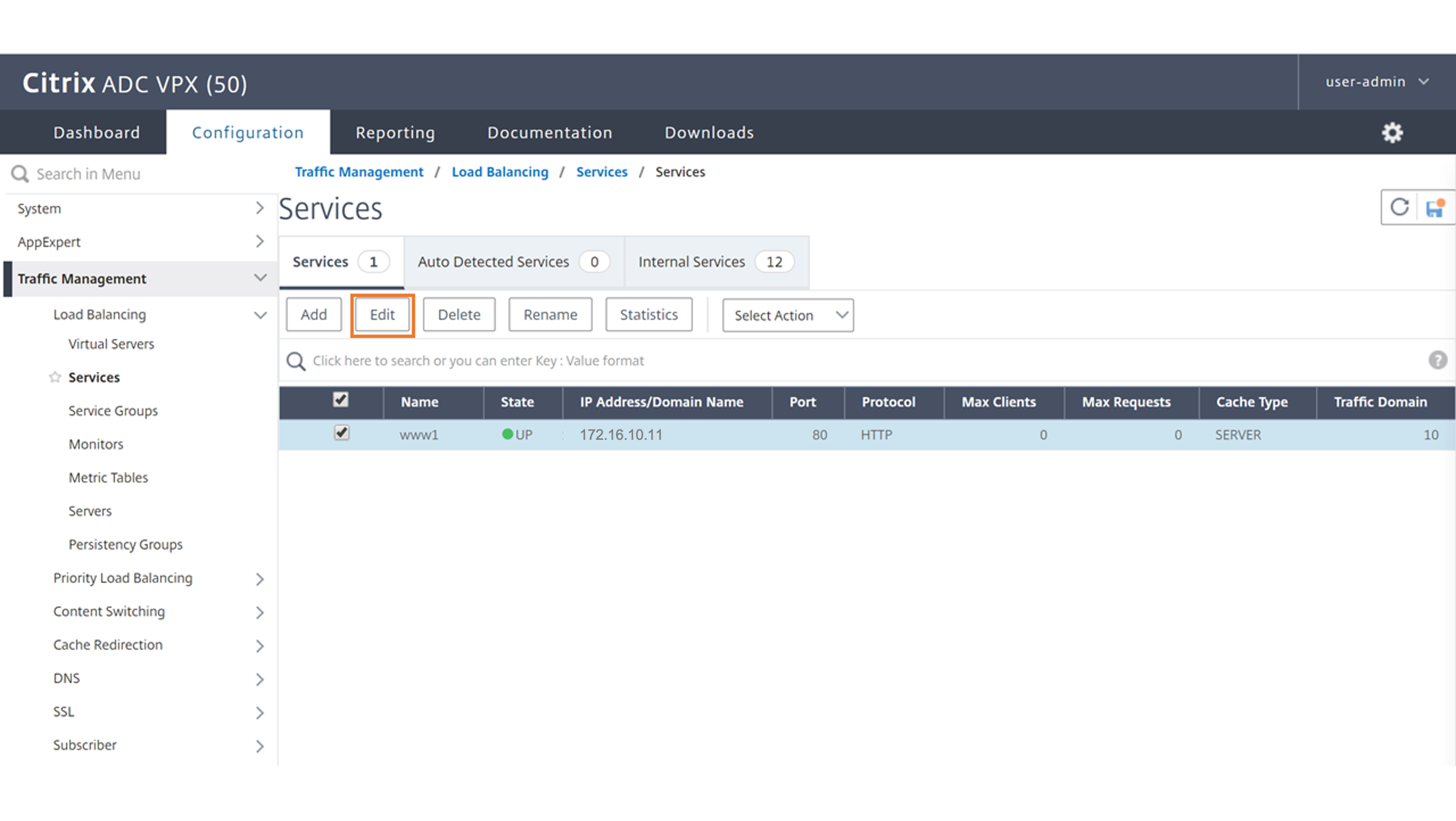Click the Edit button

pos(382,315)
